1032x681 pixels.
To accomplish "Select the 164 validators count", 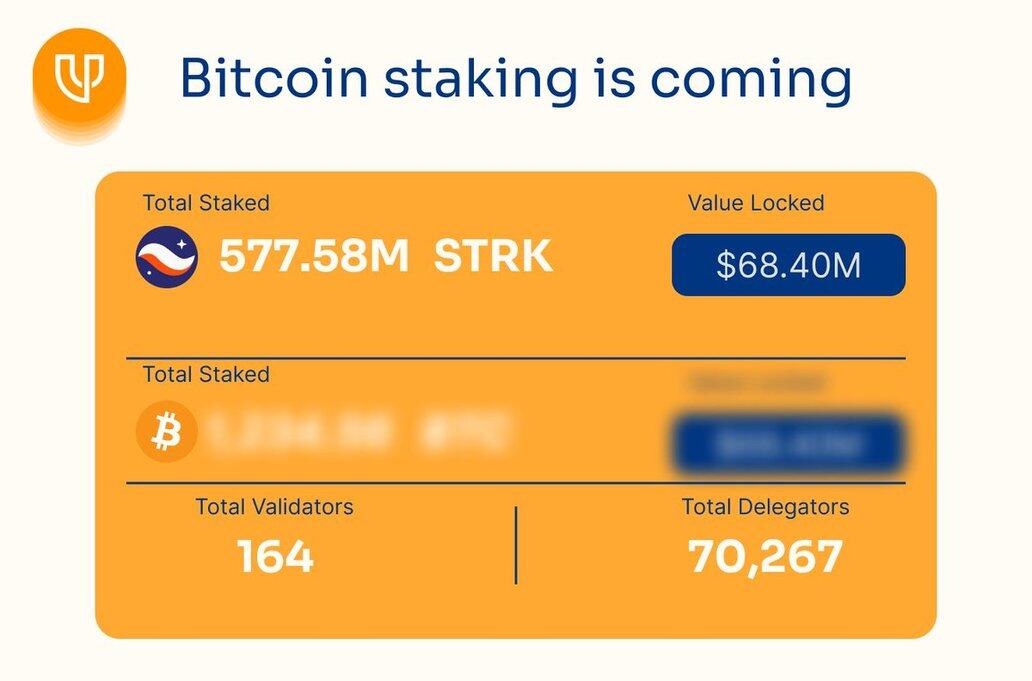I will point(275,557).
